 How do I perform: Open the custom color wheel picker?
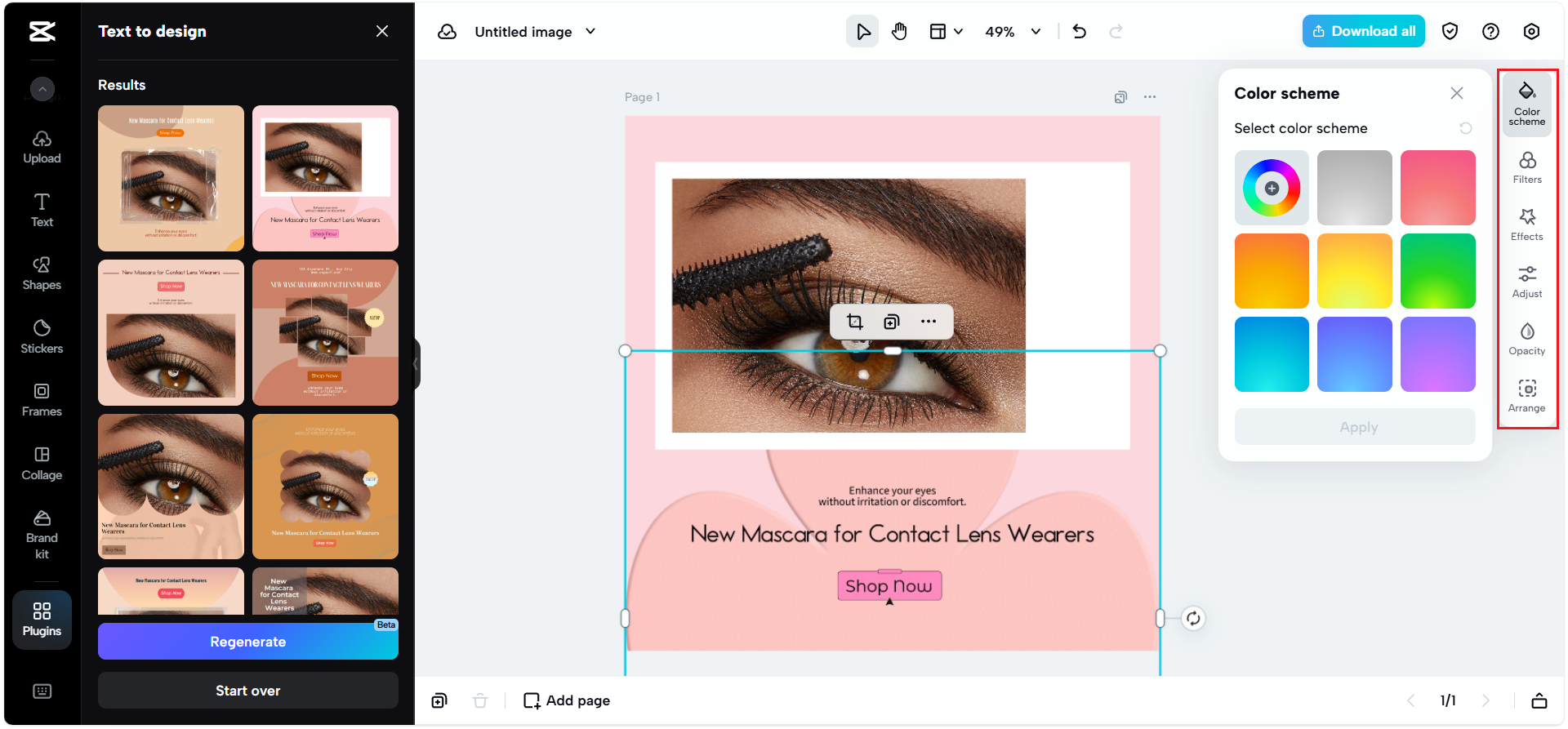(x=1272, y=188)
